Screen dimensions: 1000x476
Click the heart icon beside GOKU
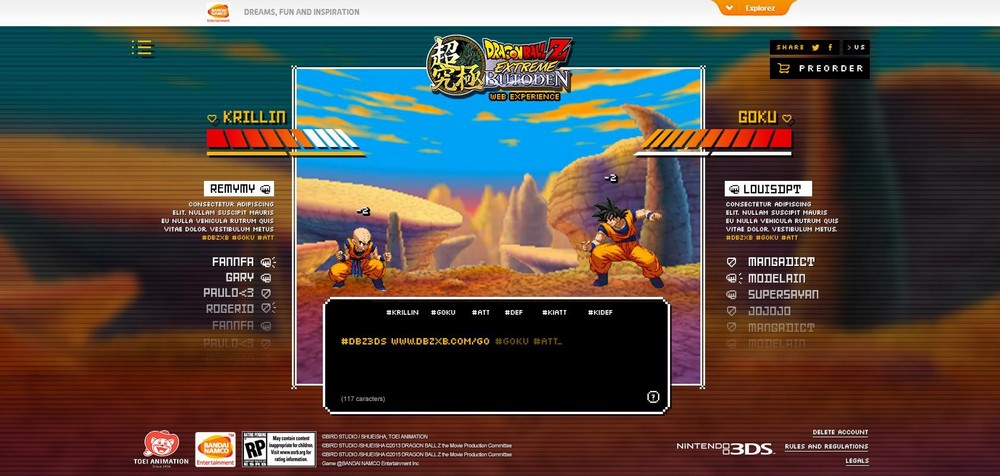click(x=787, y=118)
